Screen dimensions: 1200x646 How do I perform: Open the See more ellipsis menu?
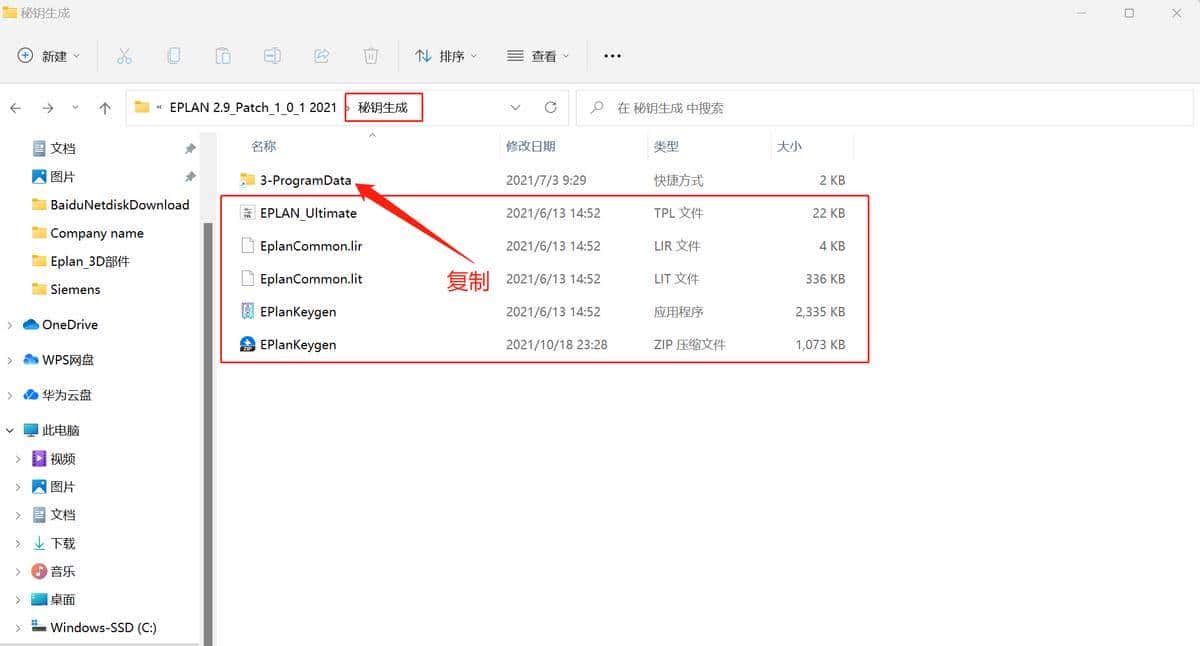tap(612, 56)
